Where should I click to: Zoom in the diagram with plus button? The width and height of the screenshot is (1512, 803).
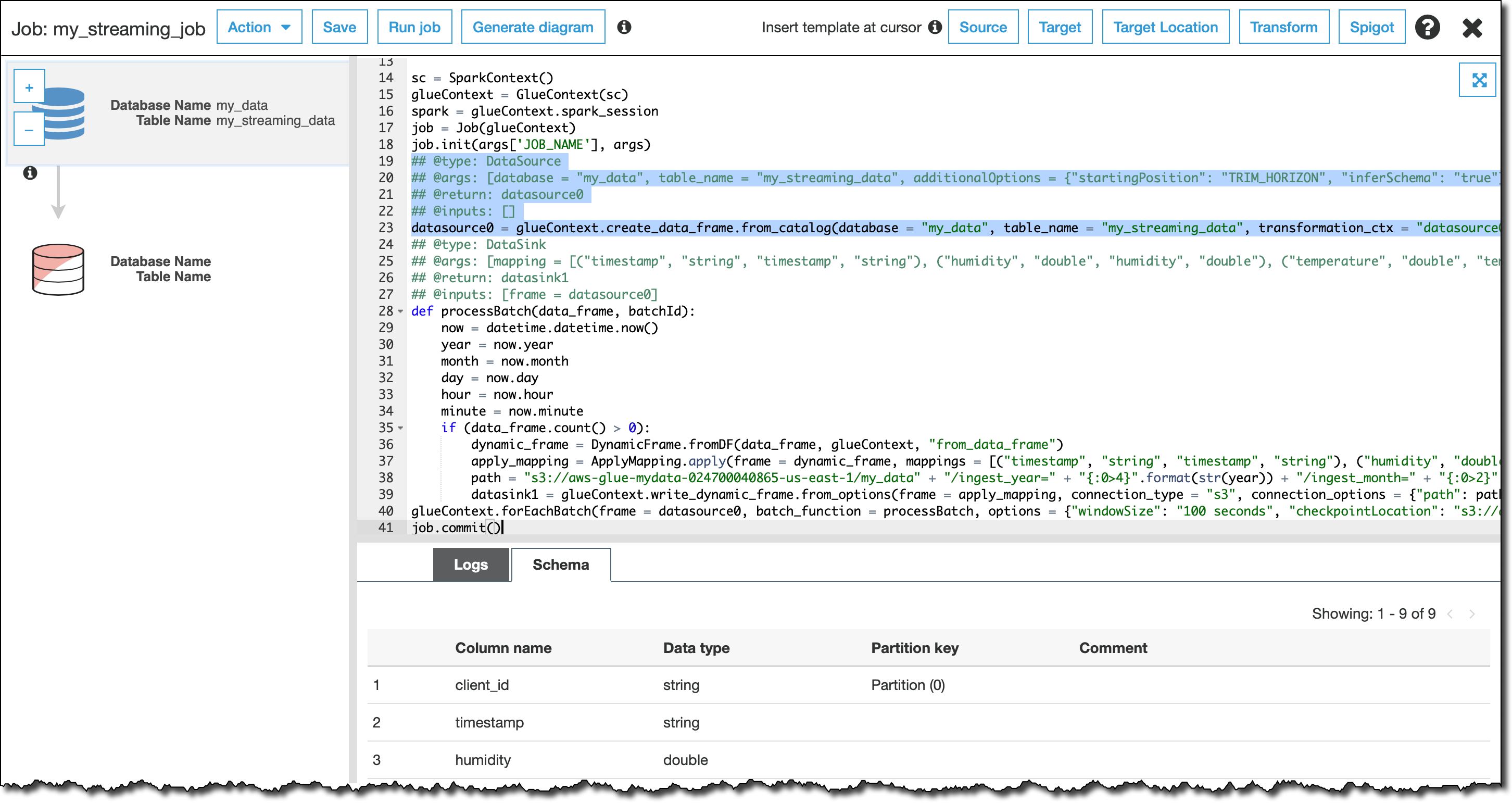(x=29, y=88)
